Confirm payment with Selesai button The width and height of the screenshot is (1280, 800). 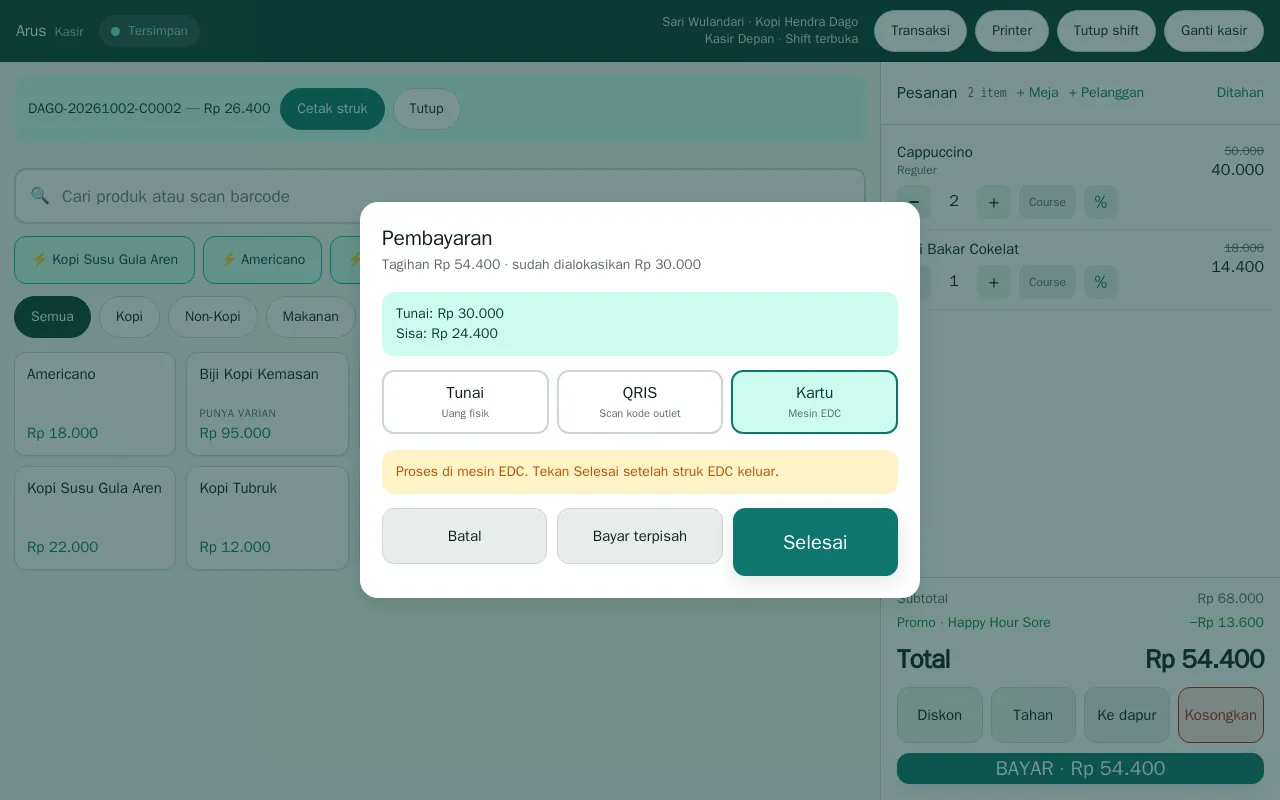coord(815,542)
